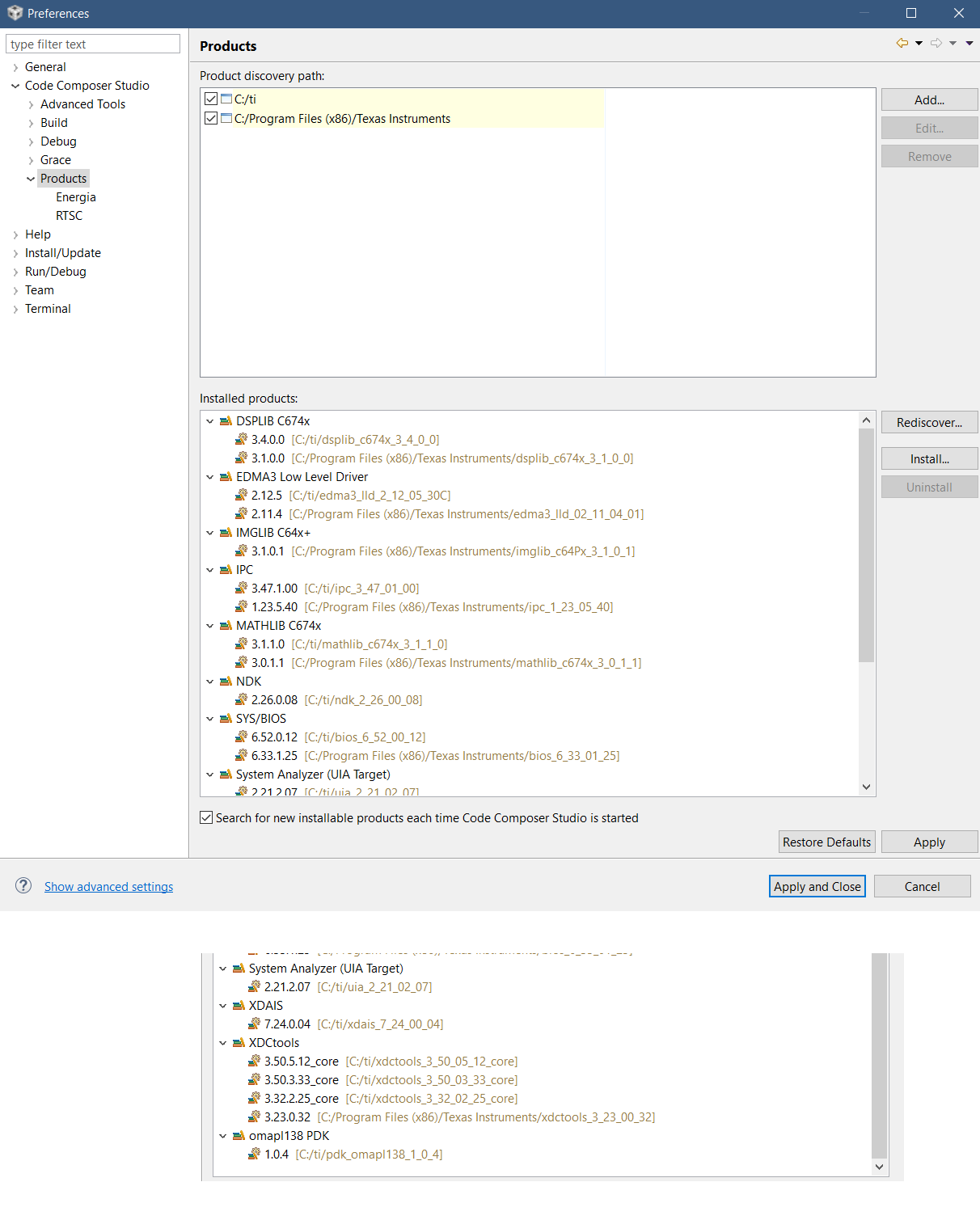Viewport: 980px width, 1220px height.
Task: Open the Grace preferences page
Action: [56, 160]
